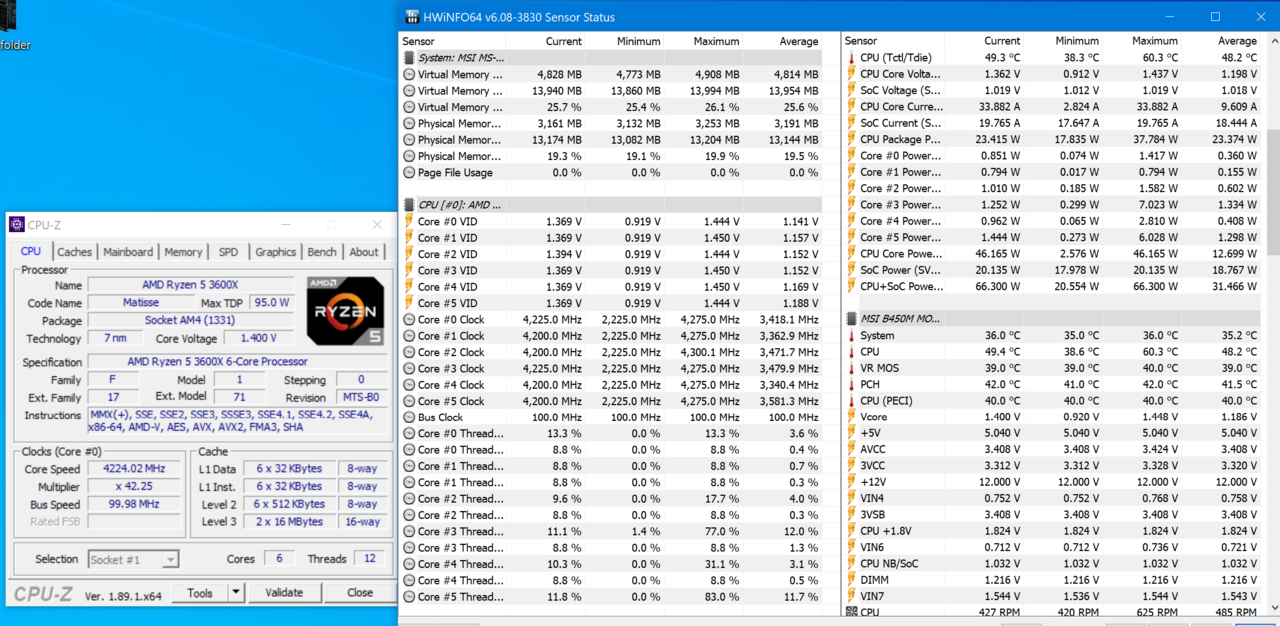Click the Page File Usage row icon

click(409, 172)
